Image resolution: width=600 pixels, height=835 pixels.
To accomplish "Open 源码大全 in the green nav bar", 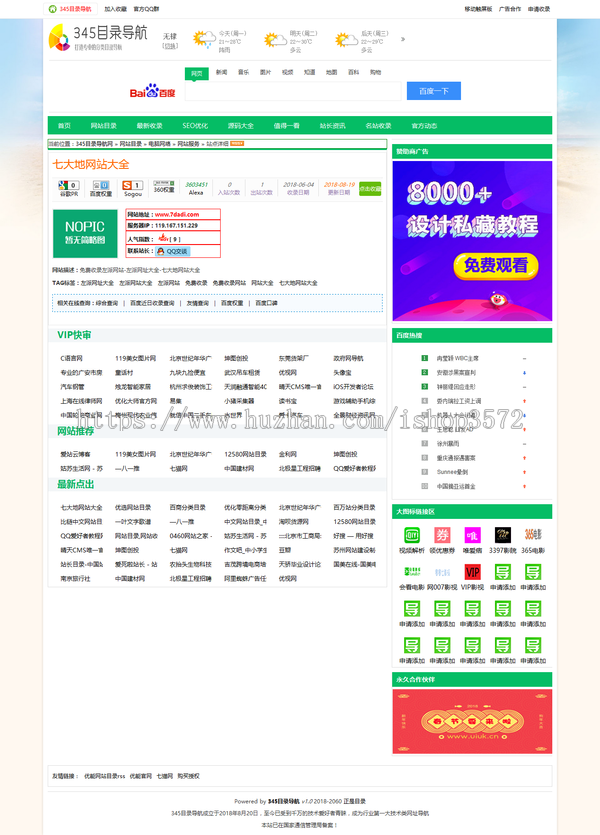I will point(241,126).
